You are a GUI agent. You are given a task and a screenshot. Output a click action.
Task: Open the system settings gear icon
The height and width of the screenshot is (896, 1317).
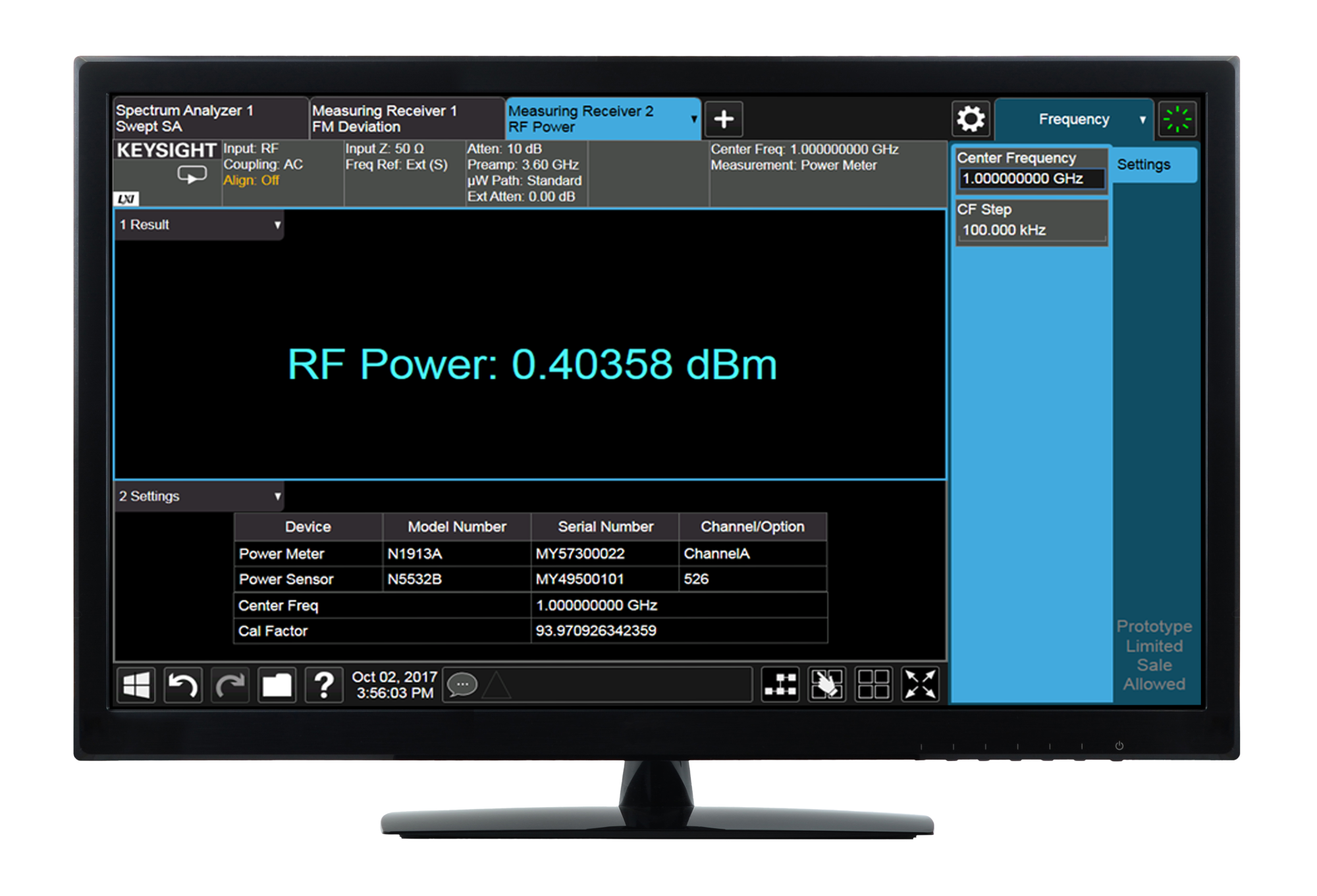[971, 119]
